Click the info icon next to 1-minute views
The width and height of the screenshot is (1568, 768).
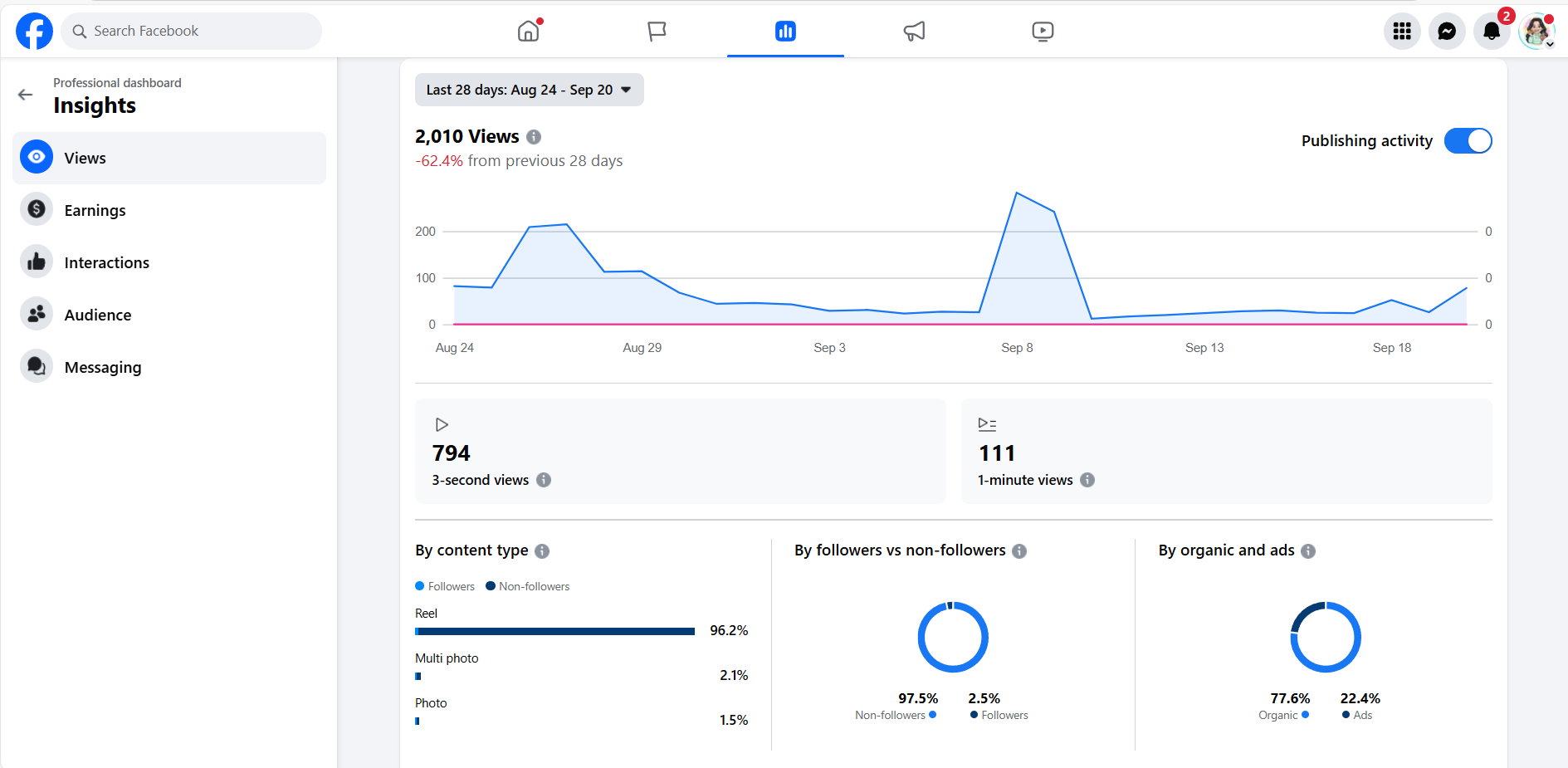[x=1087, y=480]
